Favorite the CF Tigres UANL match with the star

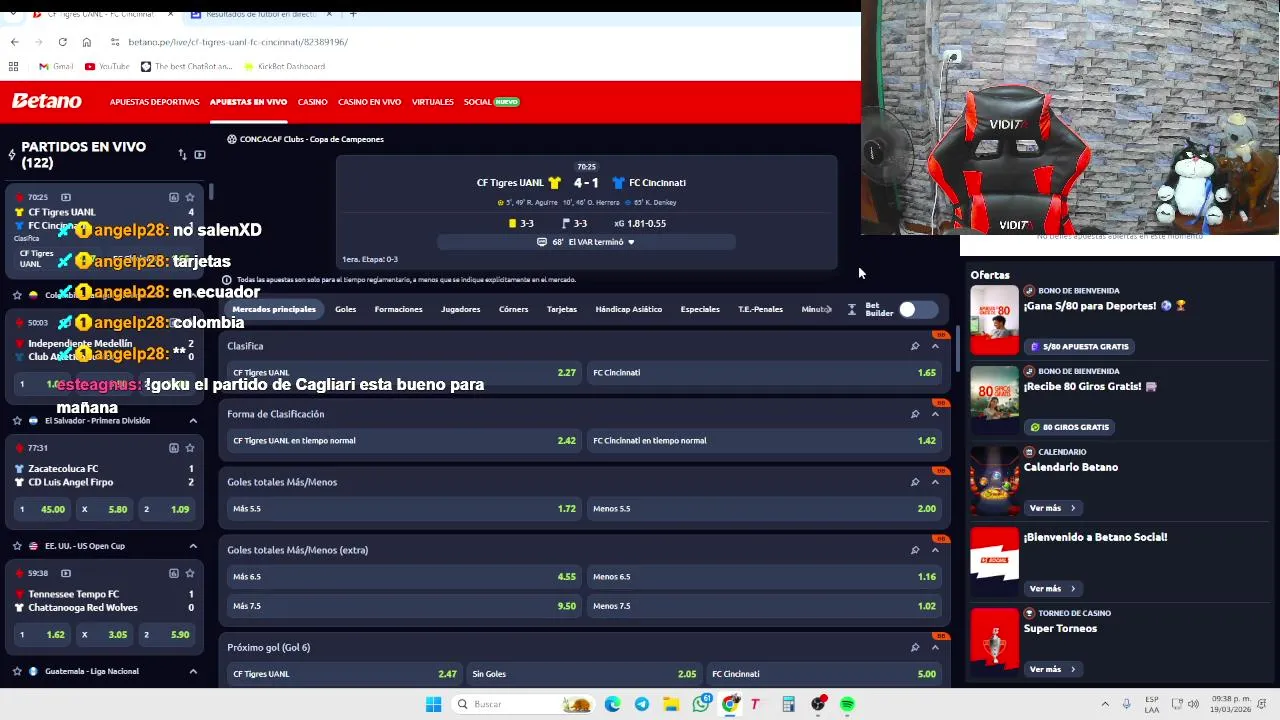(190, 197)
